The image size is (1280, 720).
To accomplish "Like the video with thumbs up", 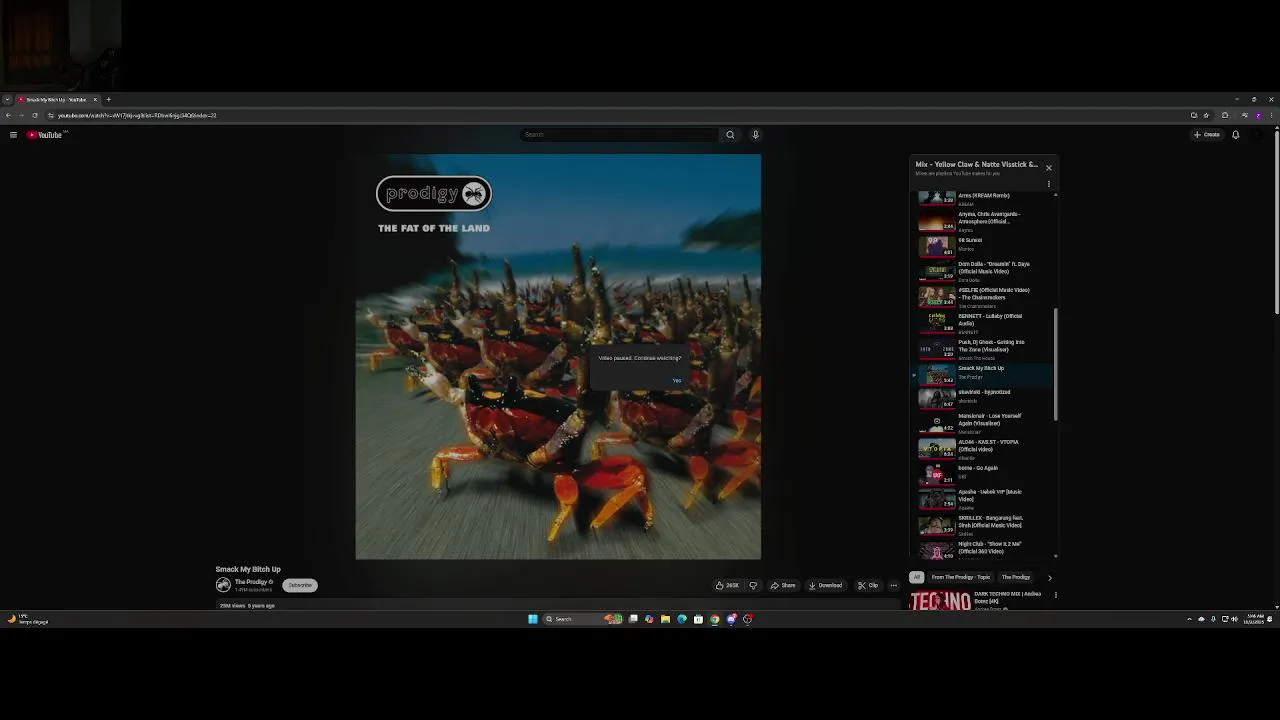I will pos(727,586).
